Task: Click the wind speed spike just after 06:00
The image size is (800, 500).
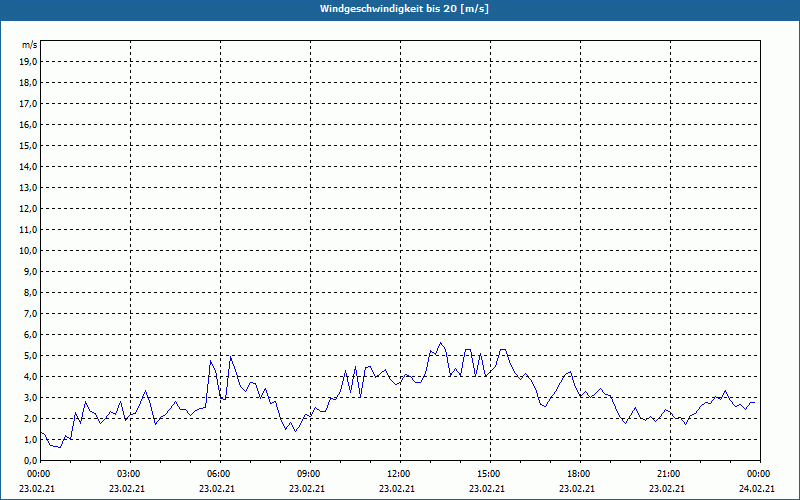Action: tap(231, 357)
